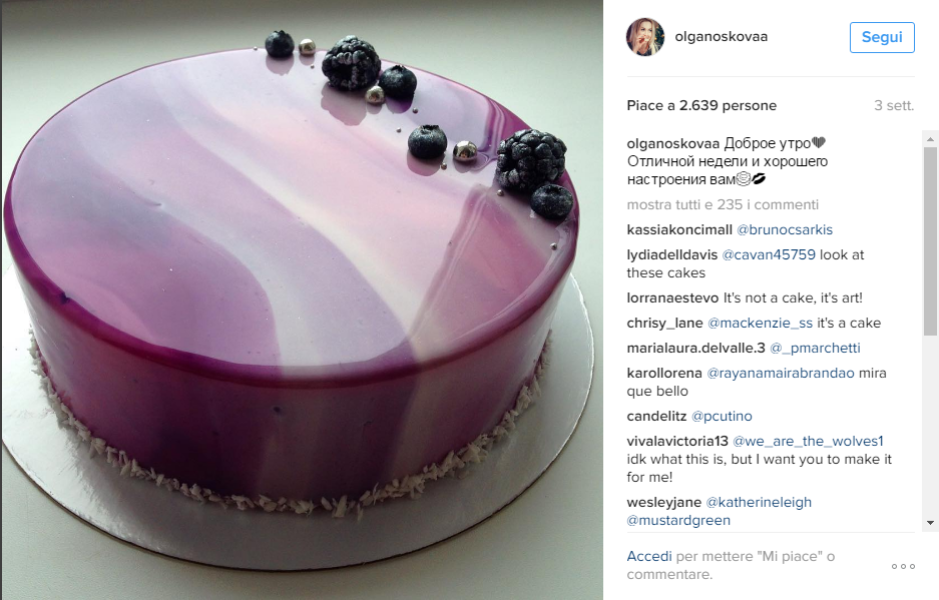This screenshot has width=939, height=600.
Task: Open @cavan45759 mention
Action: (x=769, y=255)
